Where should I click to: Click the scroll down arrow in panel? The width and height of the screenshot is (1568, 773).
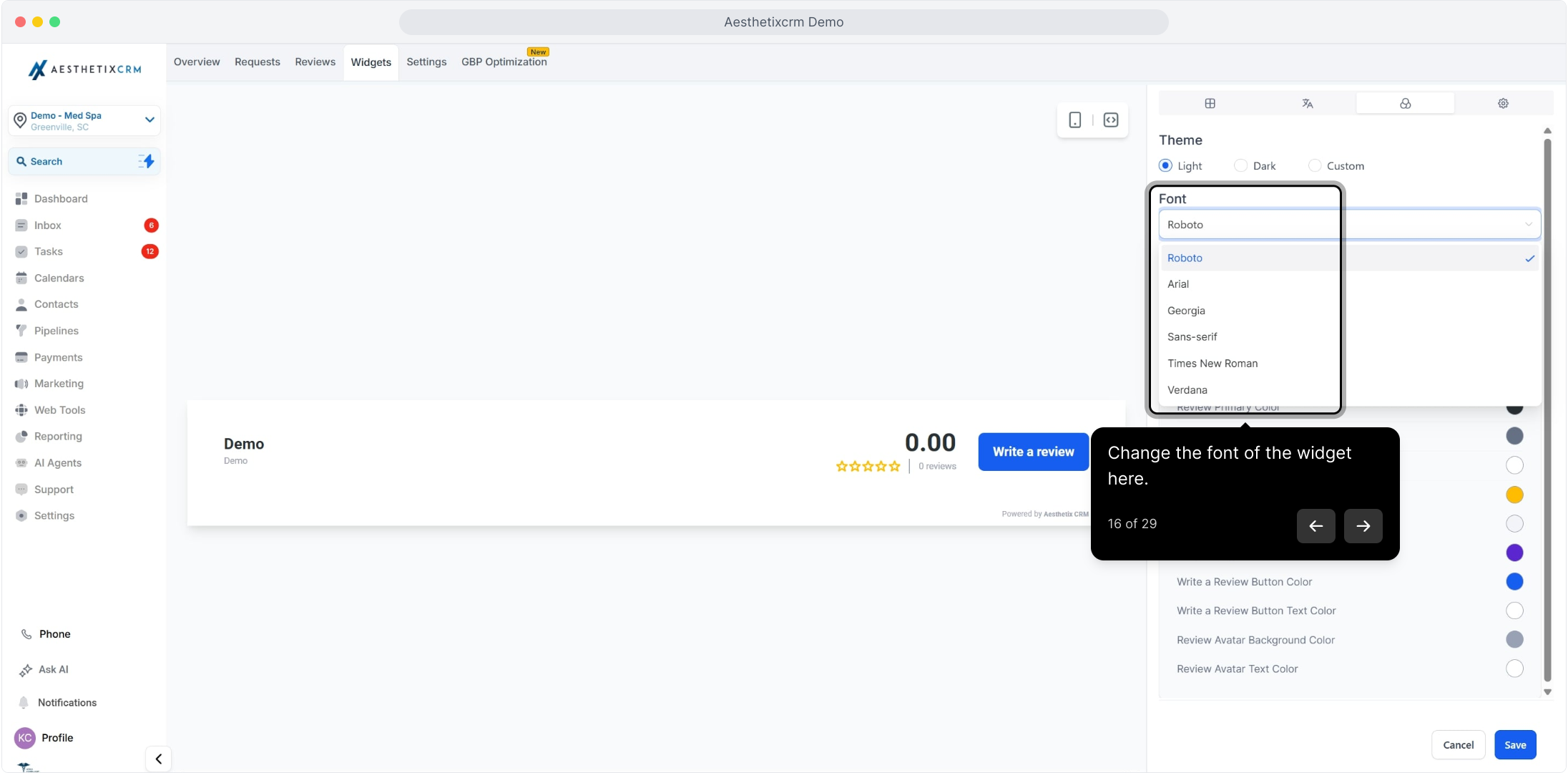[x=1547, y=692]
